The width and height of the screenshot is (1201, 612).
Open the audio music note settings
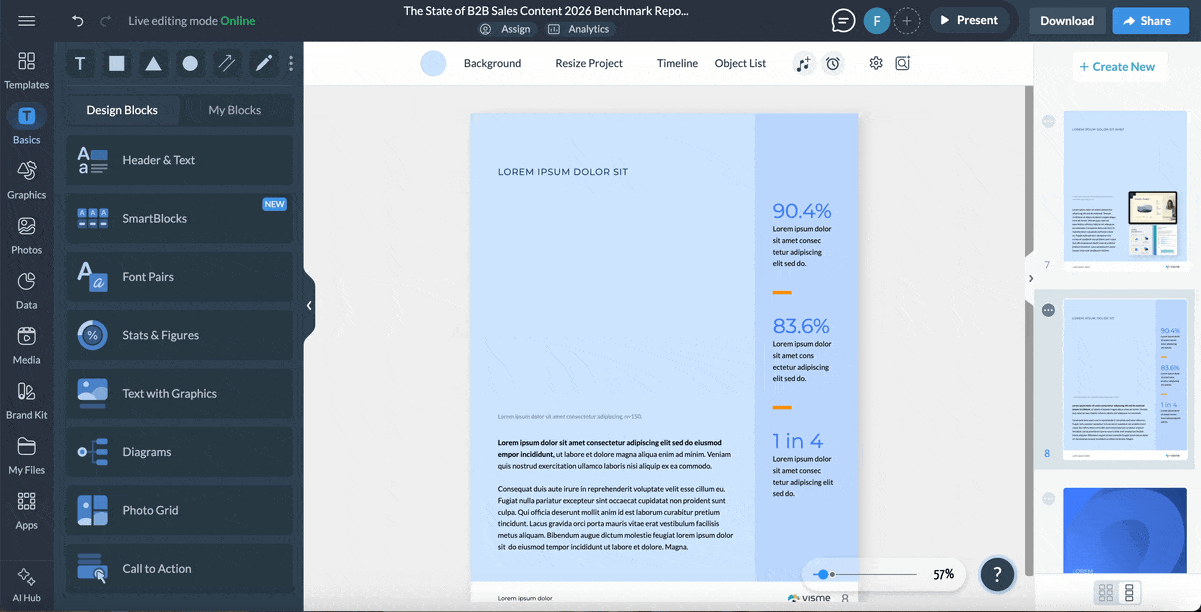[803, 63]
